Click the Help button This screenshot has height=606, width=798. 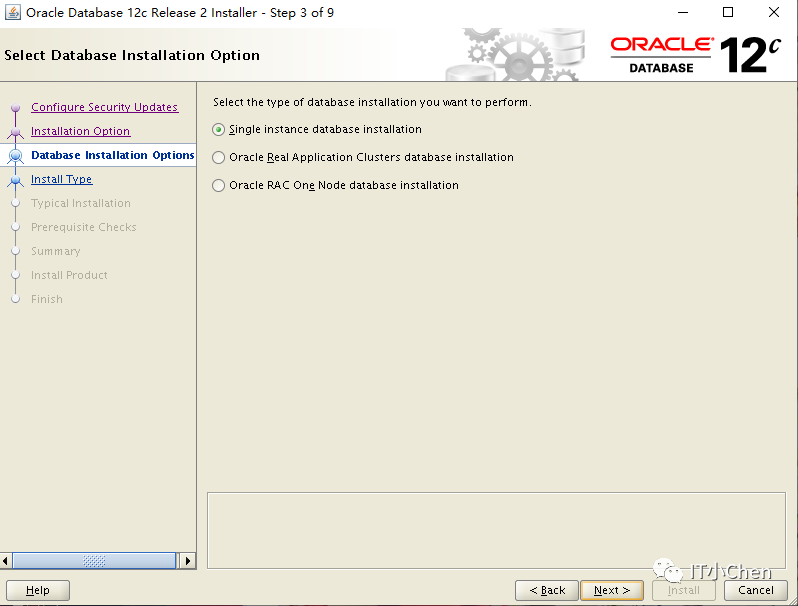point(38,590)
